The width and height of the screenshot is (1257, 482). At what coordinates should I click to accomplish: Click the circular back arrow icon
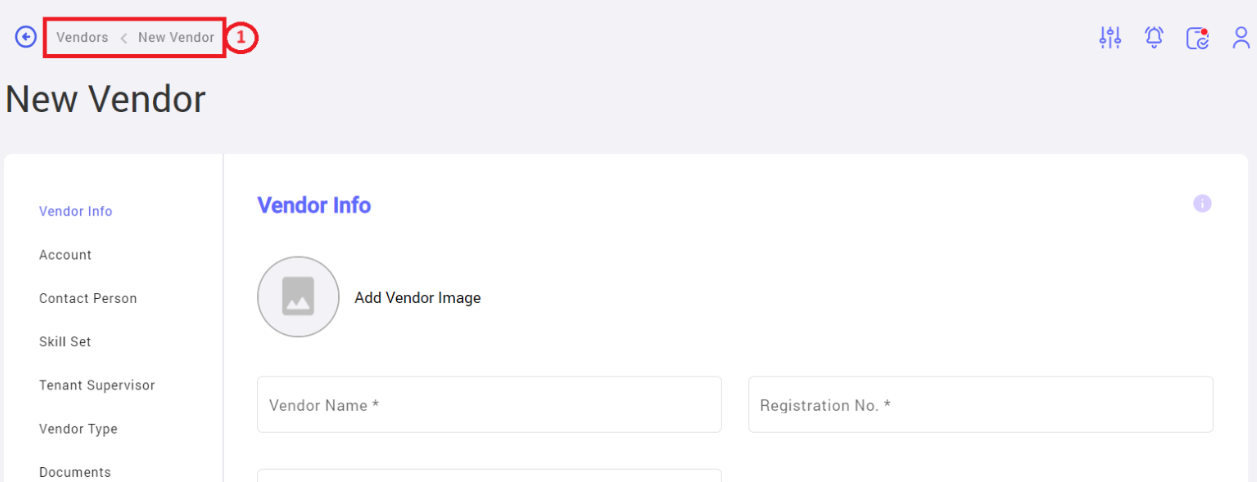click(x=26, y=37)
